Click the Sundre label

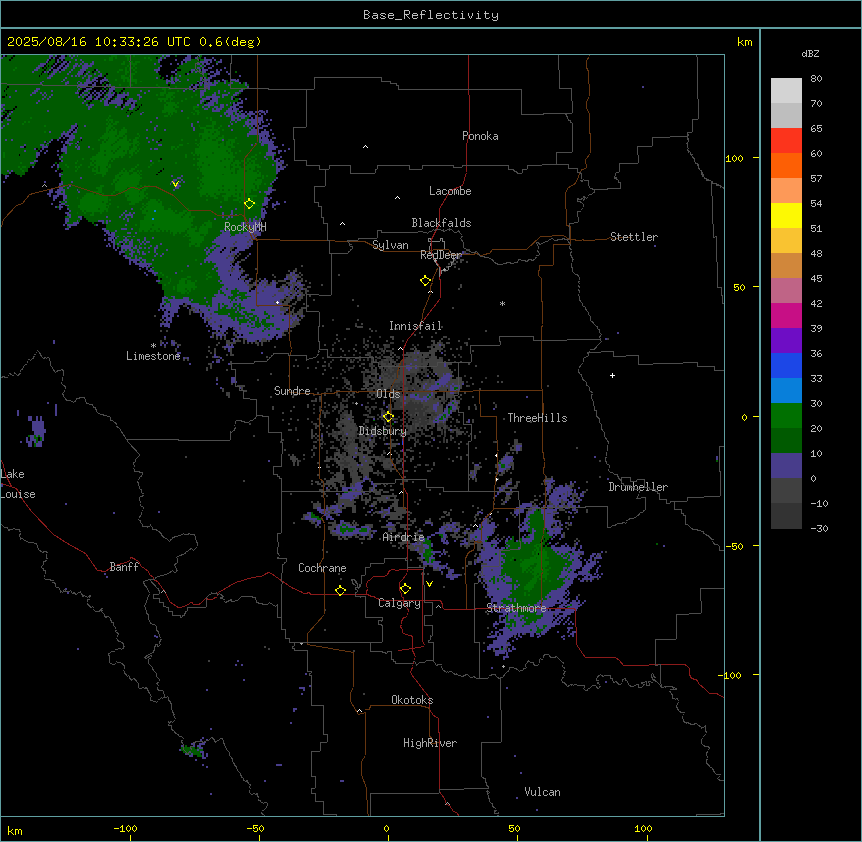click(292, 391)
